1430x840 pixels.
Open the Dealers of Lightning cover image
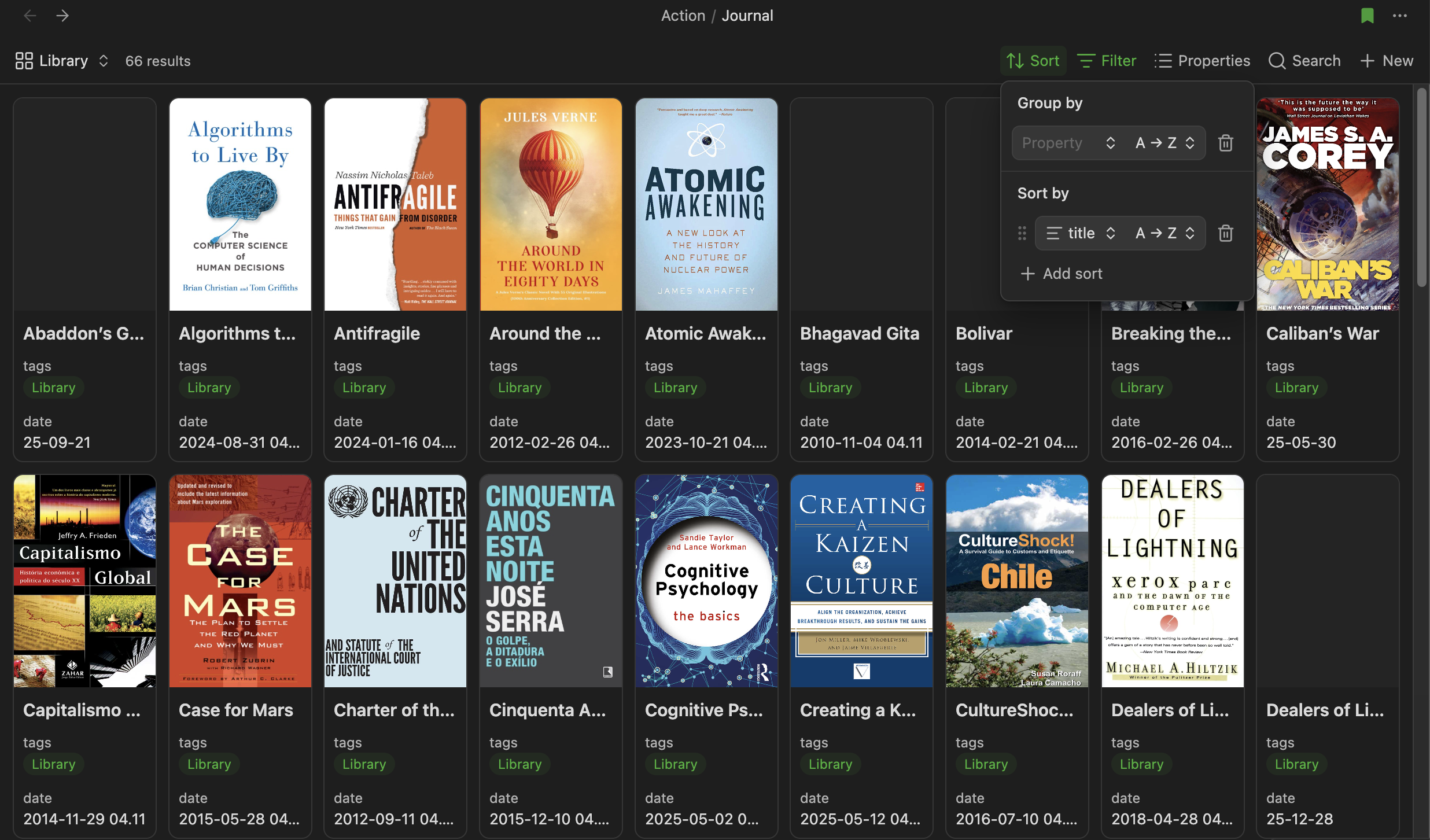[1173, 581]
